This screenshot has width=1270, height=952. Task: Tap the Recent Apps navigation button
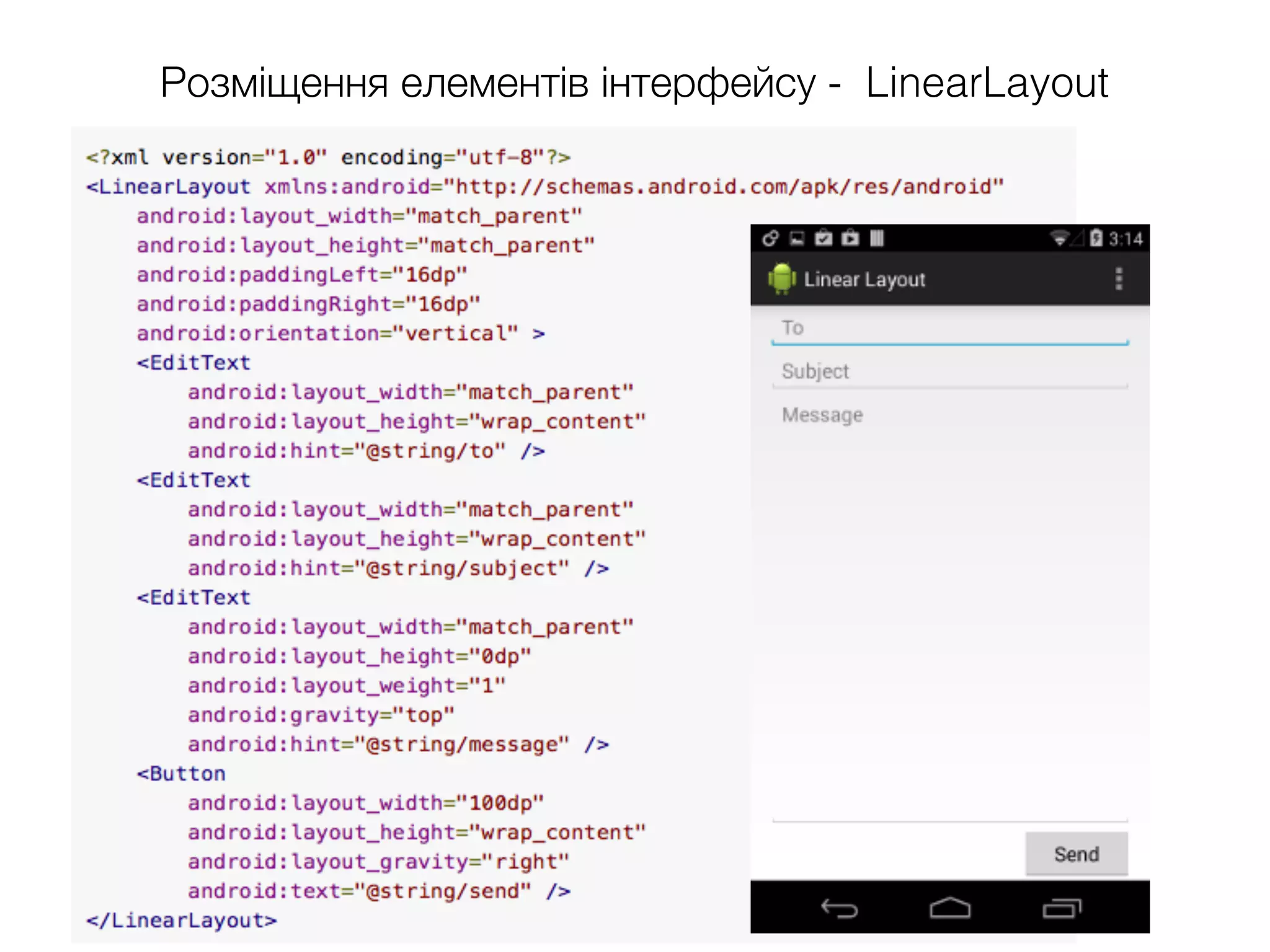click(x=1062, y=909)
